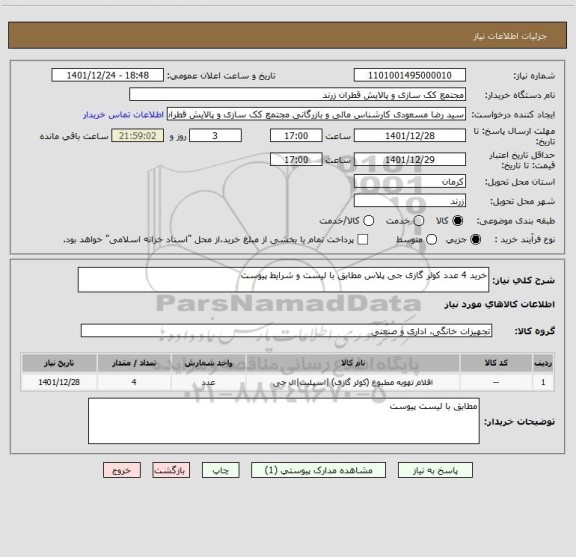Click the پاسخ به نیاز button
Image resolution: width=576 pixels, height=557 pixels.
click(x=435, y=470)
